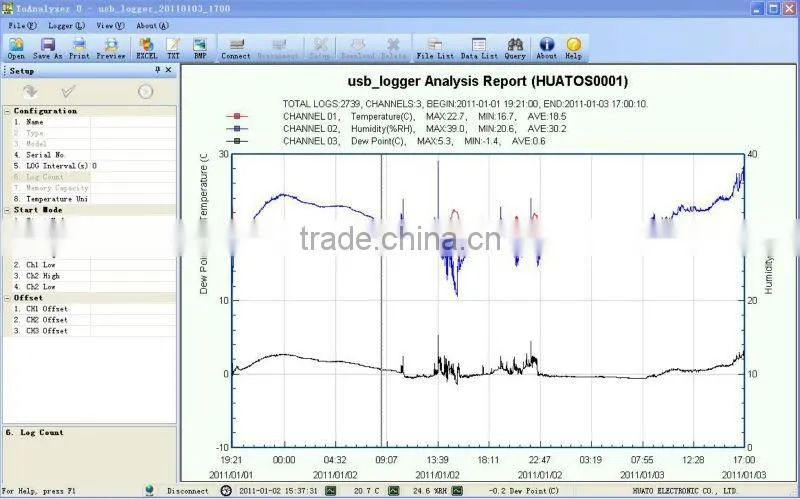This screenshot has height=499, width=800.
Task: Click the 'TOTAL LOGS:2739' summary line
Action: (x=465, y=104)
